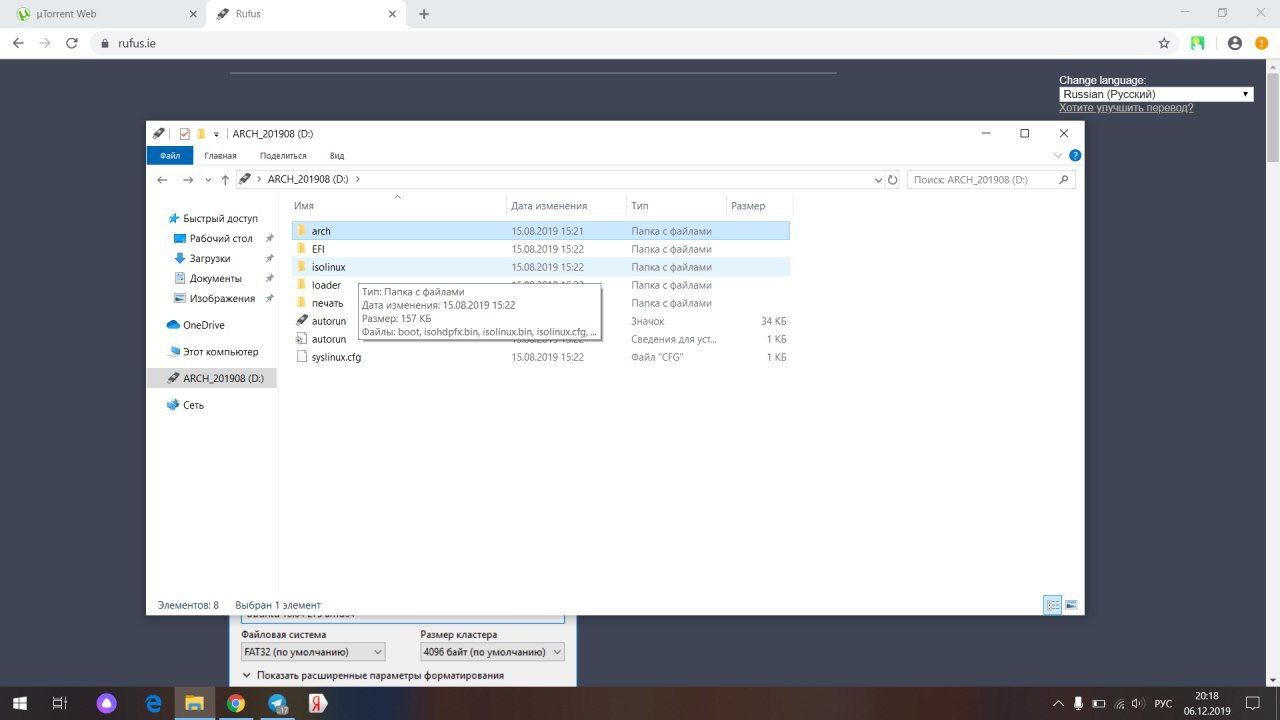
Task: Switch to the µTorrent Web browser tab
Action: coord(104,14)
